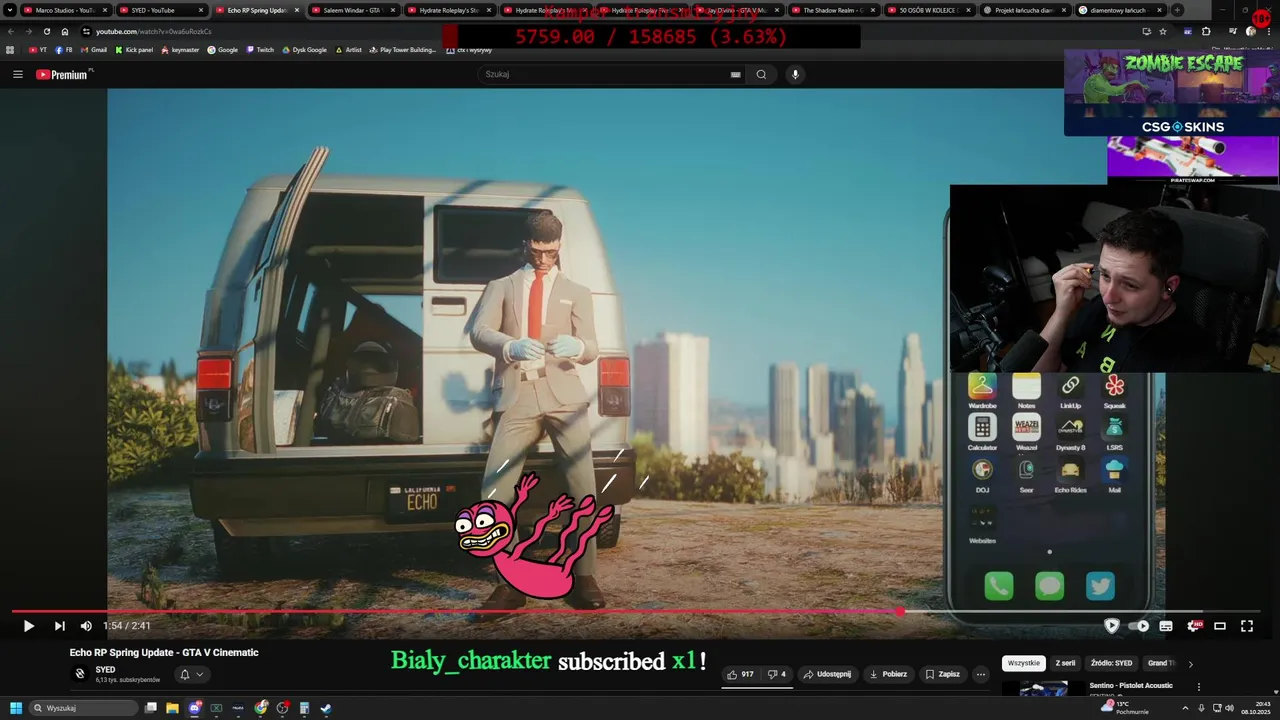Open the Dysk Google bookmark

305,49
